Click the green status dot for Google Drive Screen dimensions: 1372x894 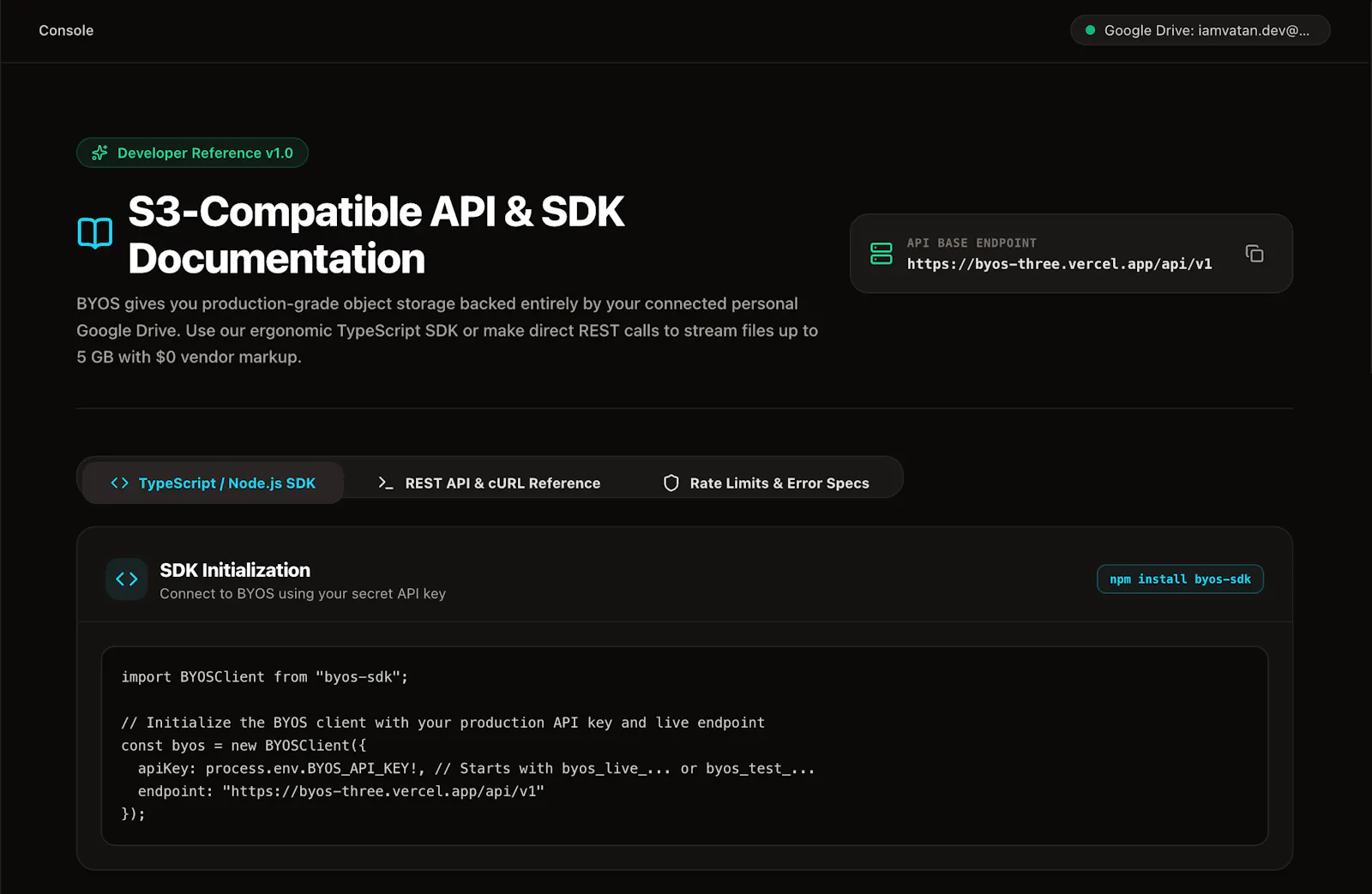1090,30
